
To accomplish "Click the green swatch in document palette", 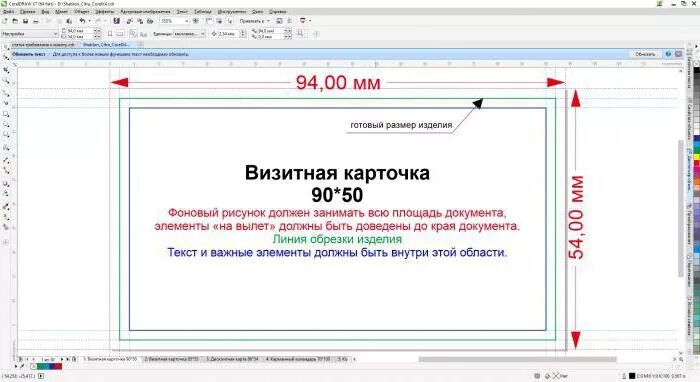I will 40,366.
